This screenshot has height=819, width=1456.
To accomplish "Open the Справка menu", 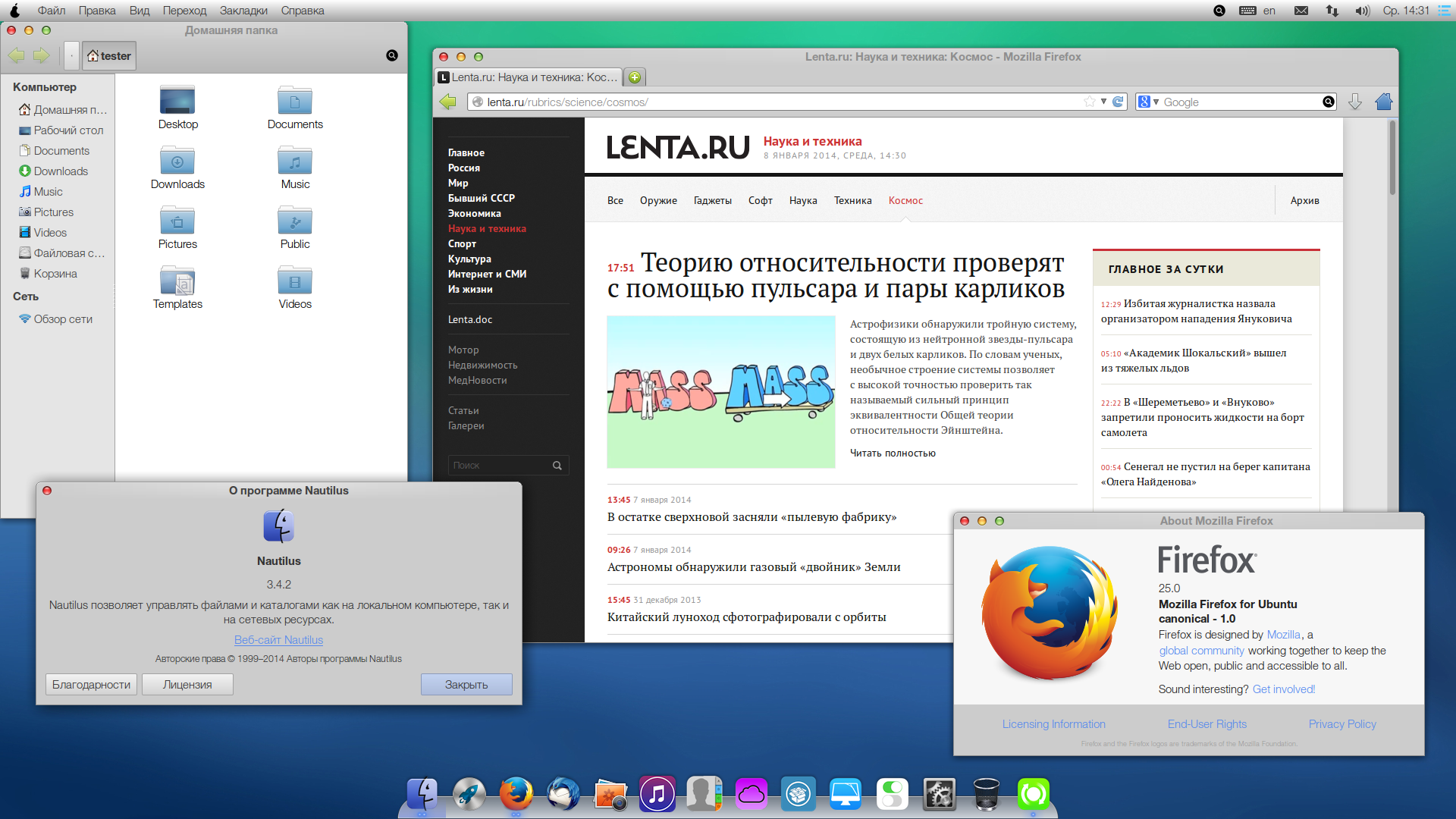I will 303,11.
